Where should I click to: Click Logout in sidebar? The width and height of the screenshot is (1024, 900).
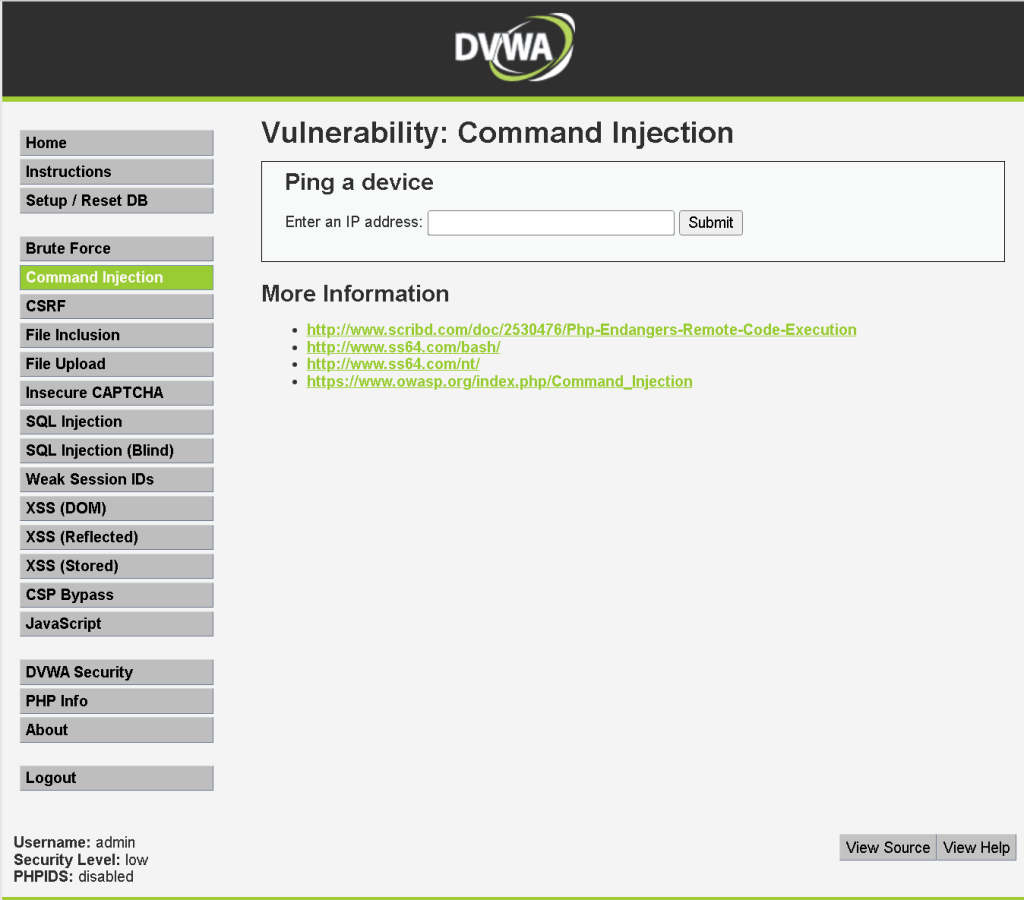tap(116, 778)
